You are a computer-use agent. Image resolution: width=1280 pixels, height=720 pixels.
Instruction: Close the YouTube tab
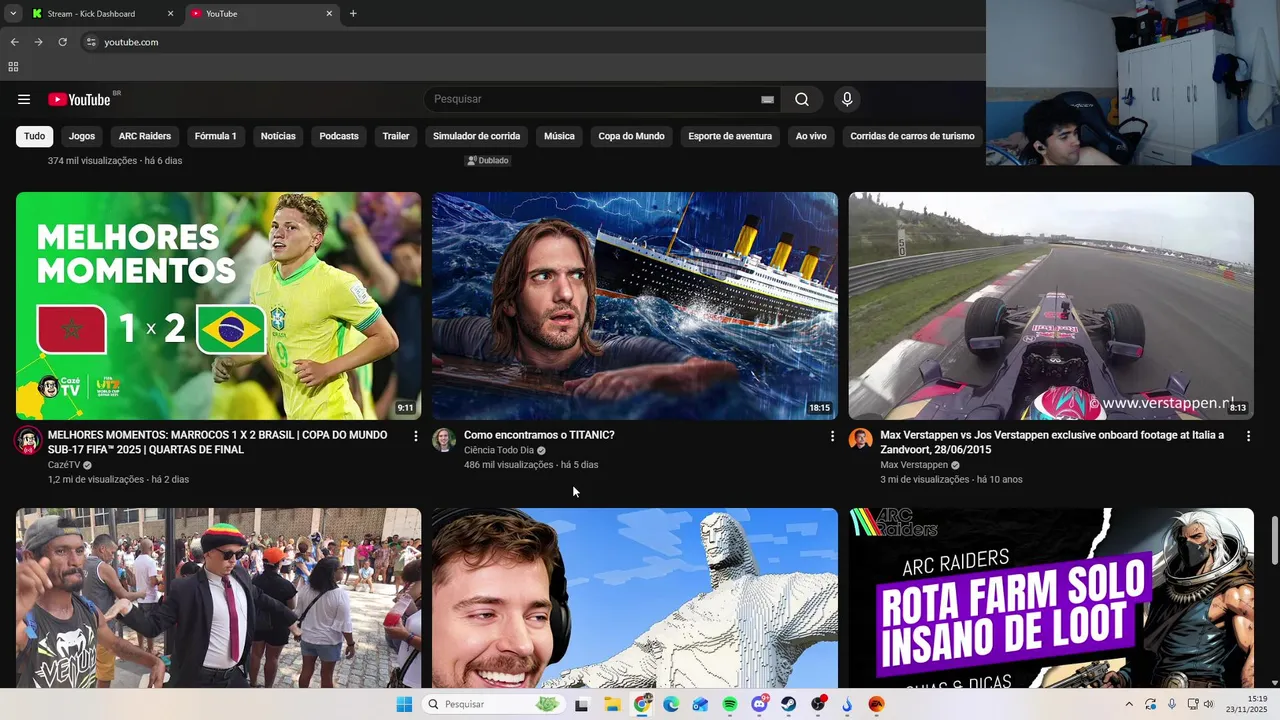[329, 14]
